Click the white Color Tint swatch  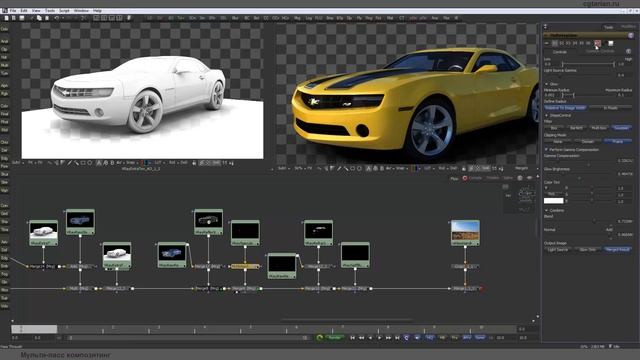(x=553, y=200)
